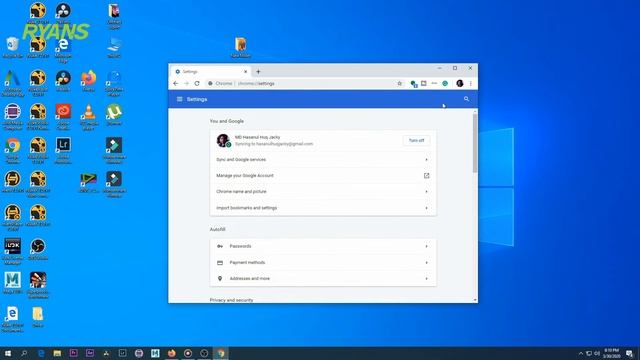Close the Settings tab
The image size is (640, 360).
point(245,71)
